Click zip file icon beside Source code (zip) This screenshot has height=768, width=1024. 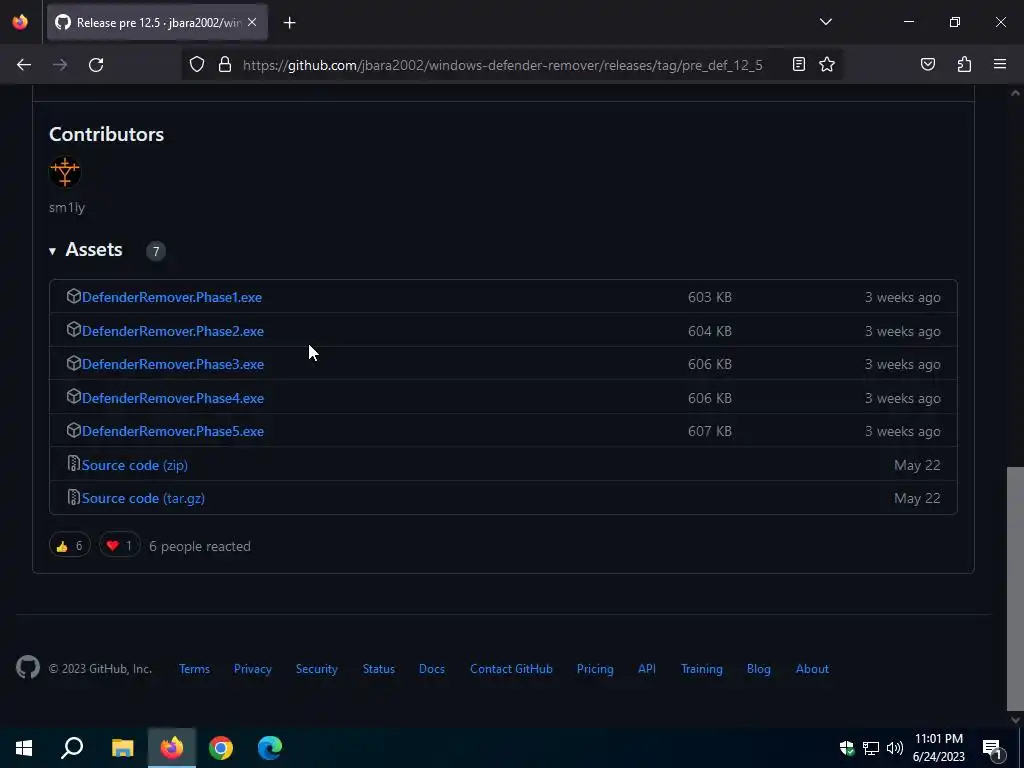click(x=73, y=464)
